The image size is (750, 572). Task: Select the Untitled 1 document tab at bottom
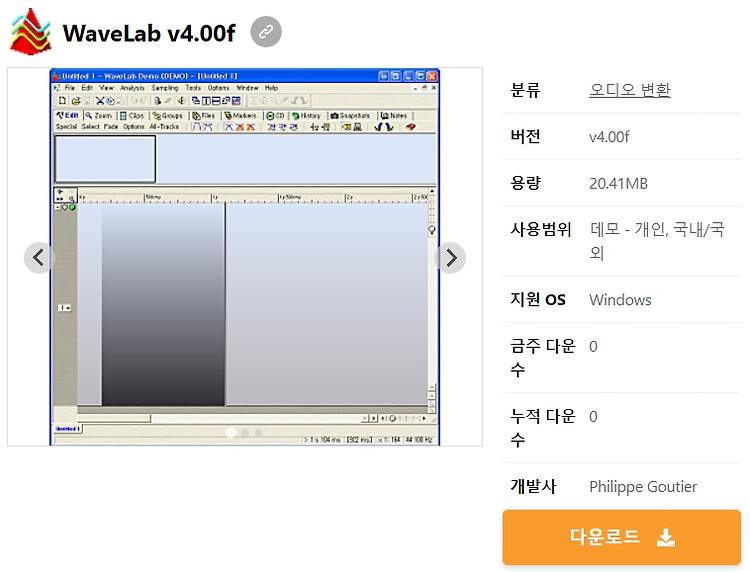pyautogui.click(x=67, y=429)
